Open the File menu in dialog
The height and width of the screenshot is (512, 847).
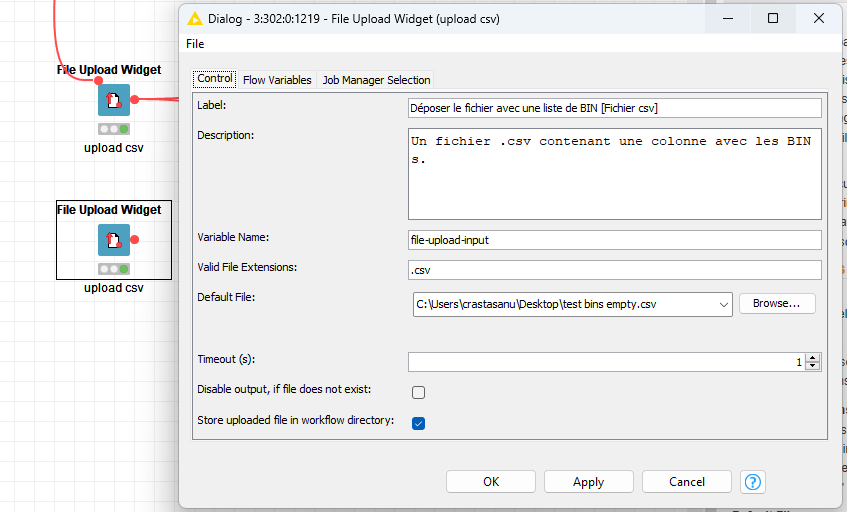[195, 44]
